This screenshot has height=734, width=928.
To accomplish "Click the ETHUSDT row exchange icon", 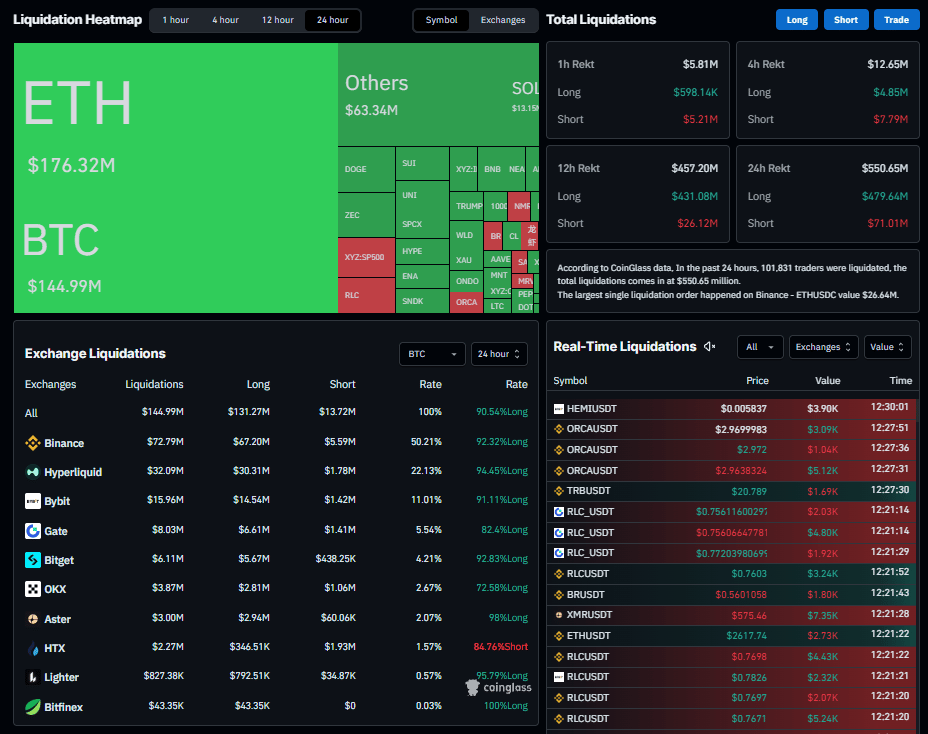I will pos(559,636).
